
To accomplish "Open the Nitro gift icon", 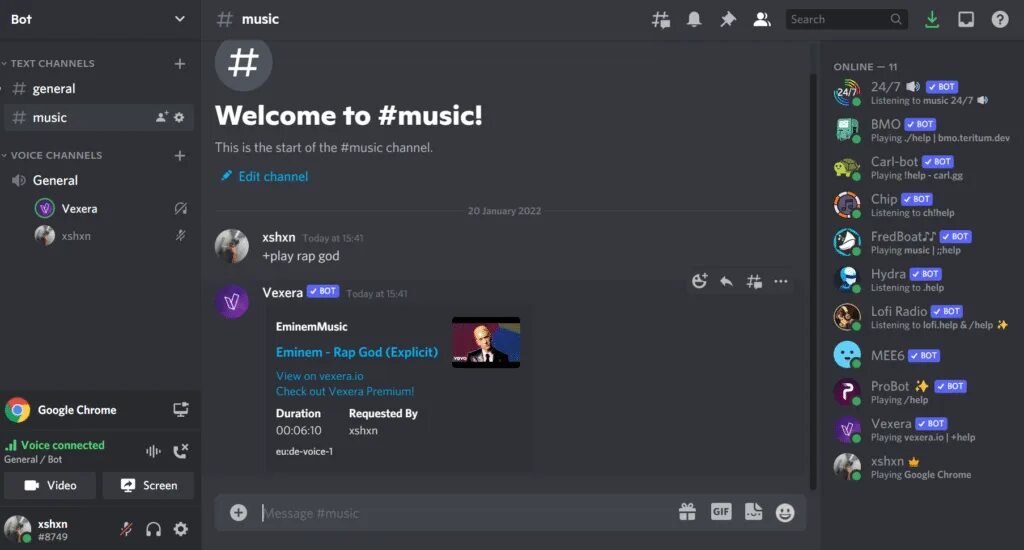I will pyautogui.click(x=687, y=512).
